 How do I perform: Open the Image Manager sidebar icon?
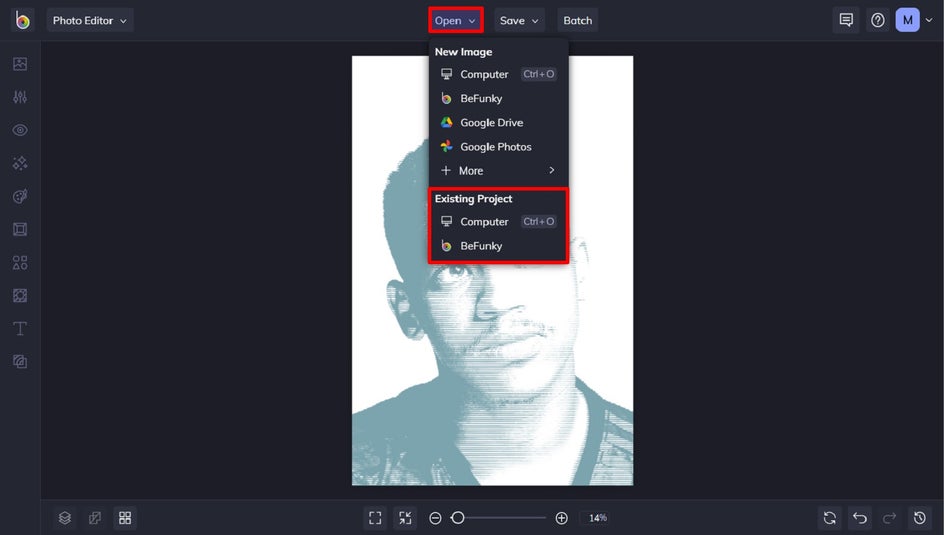click(20, 64)
